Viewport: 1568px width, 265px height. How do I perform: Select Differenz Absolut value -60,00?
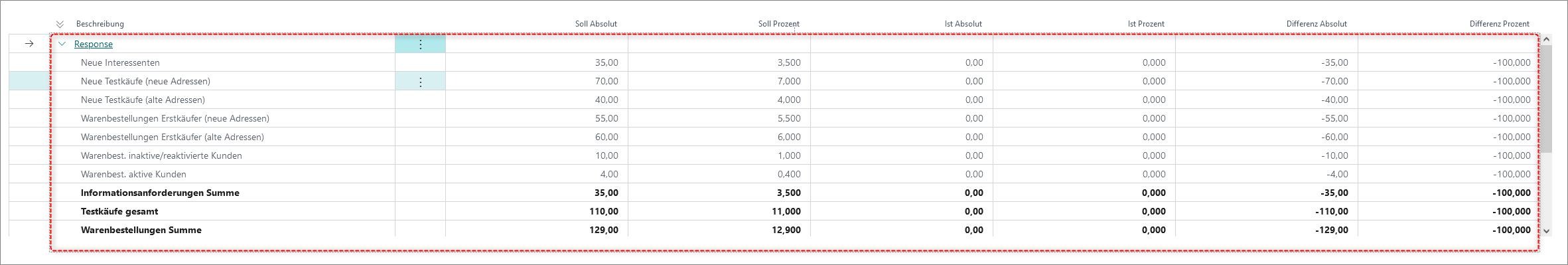[1267, 137]
